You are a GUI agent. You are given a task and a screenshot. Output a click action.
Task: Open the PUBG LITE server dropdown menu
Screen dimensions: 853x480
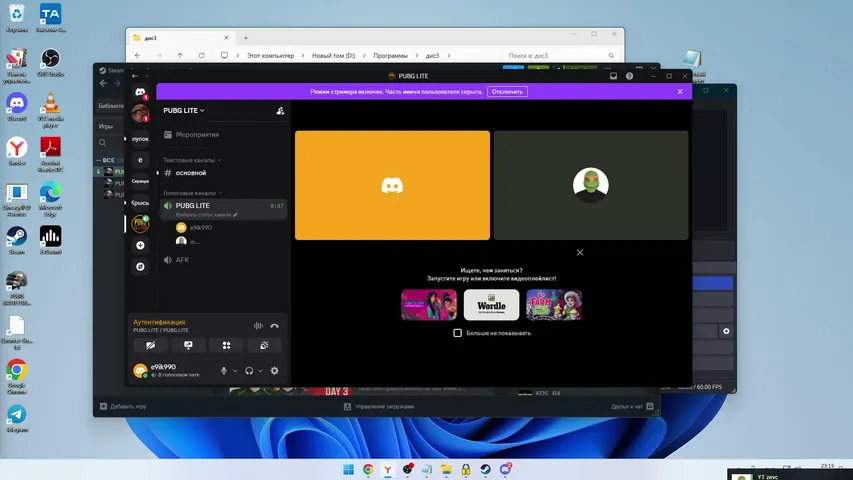pos(184,110)
